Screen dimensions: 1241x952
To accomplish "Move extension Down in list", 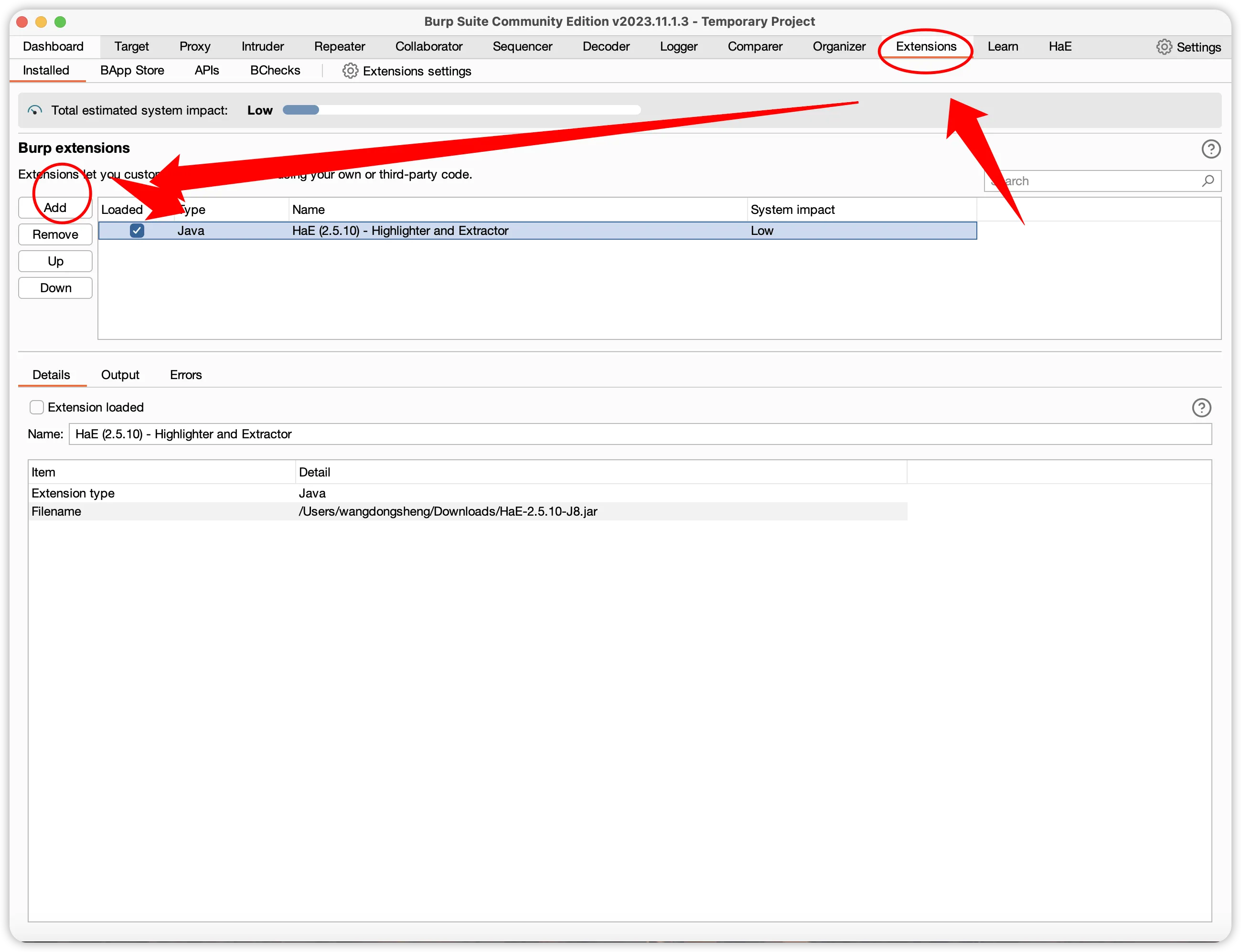I will (x=55, y=287).
